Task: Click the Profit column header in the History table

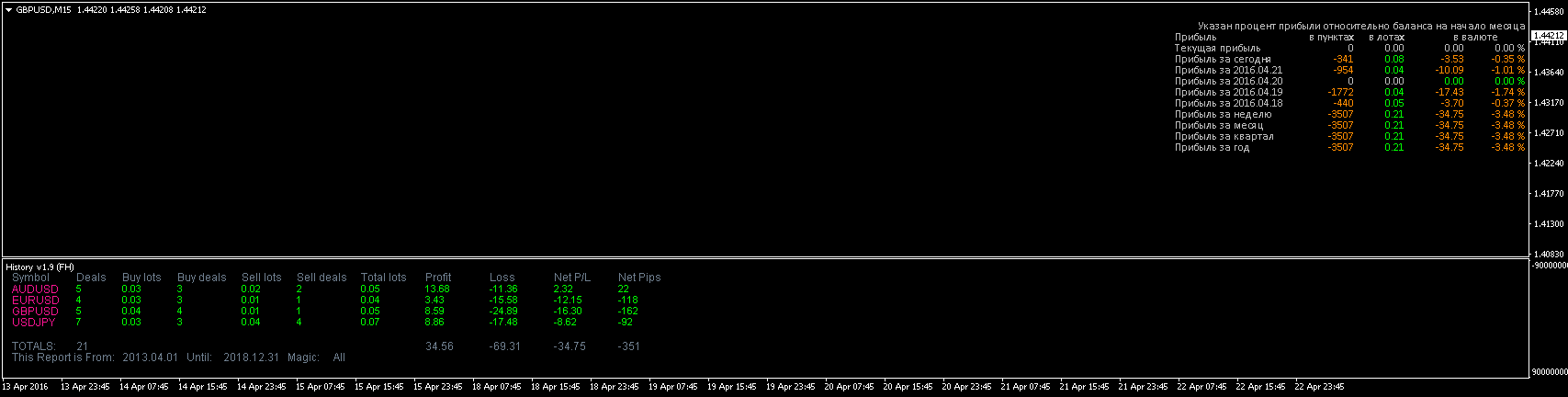Action: 438,278
